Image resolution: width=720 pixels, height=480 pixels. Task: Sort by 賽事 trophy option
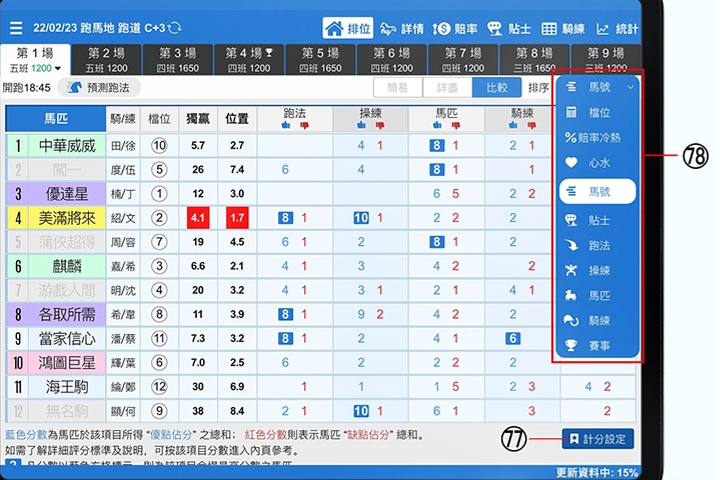click(x=597, y=345)
